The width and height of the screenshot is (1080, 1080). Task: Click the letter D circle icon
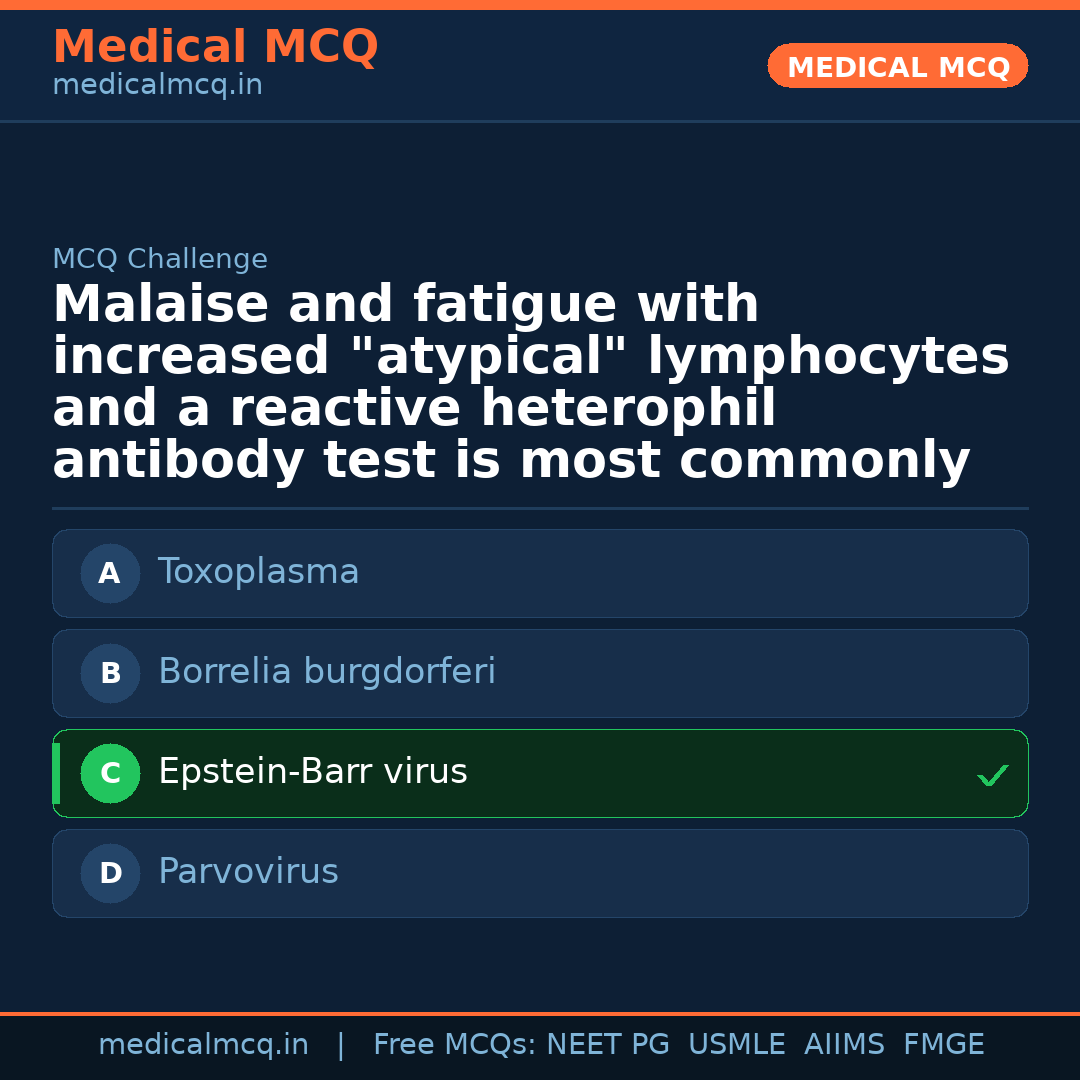pos(110,873)
